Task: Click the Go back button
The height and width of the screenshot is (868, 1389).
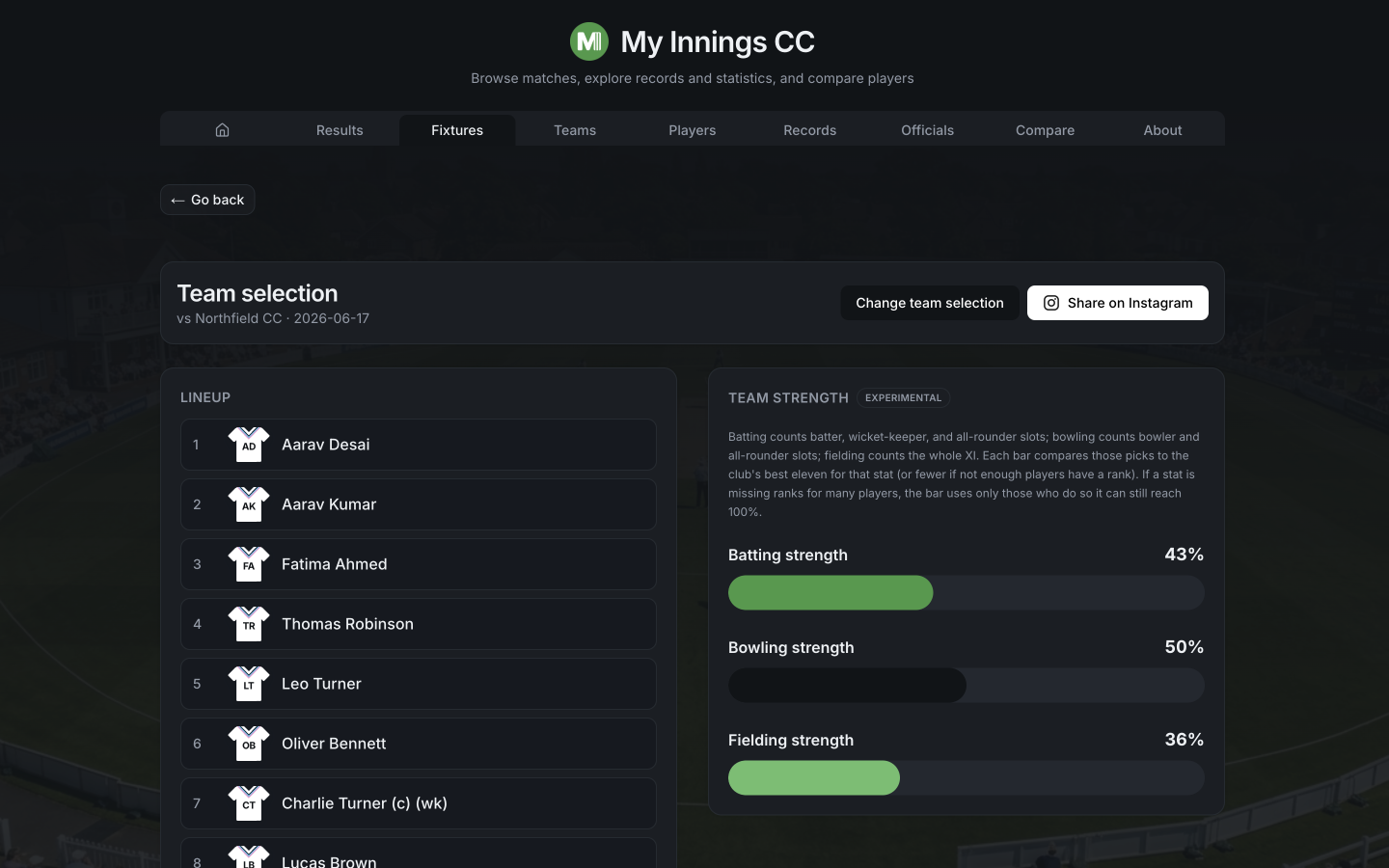Action: point(207,200)
